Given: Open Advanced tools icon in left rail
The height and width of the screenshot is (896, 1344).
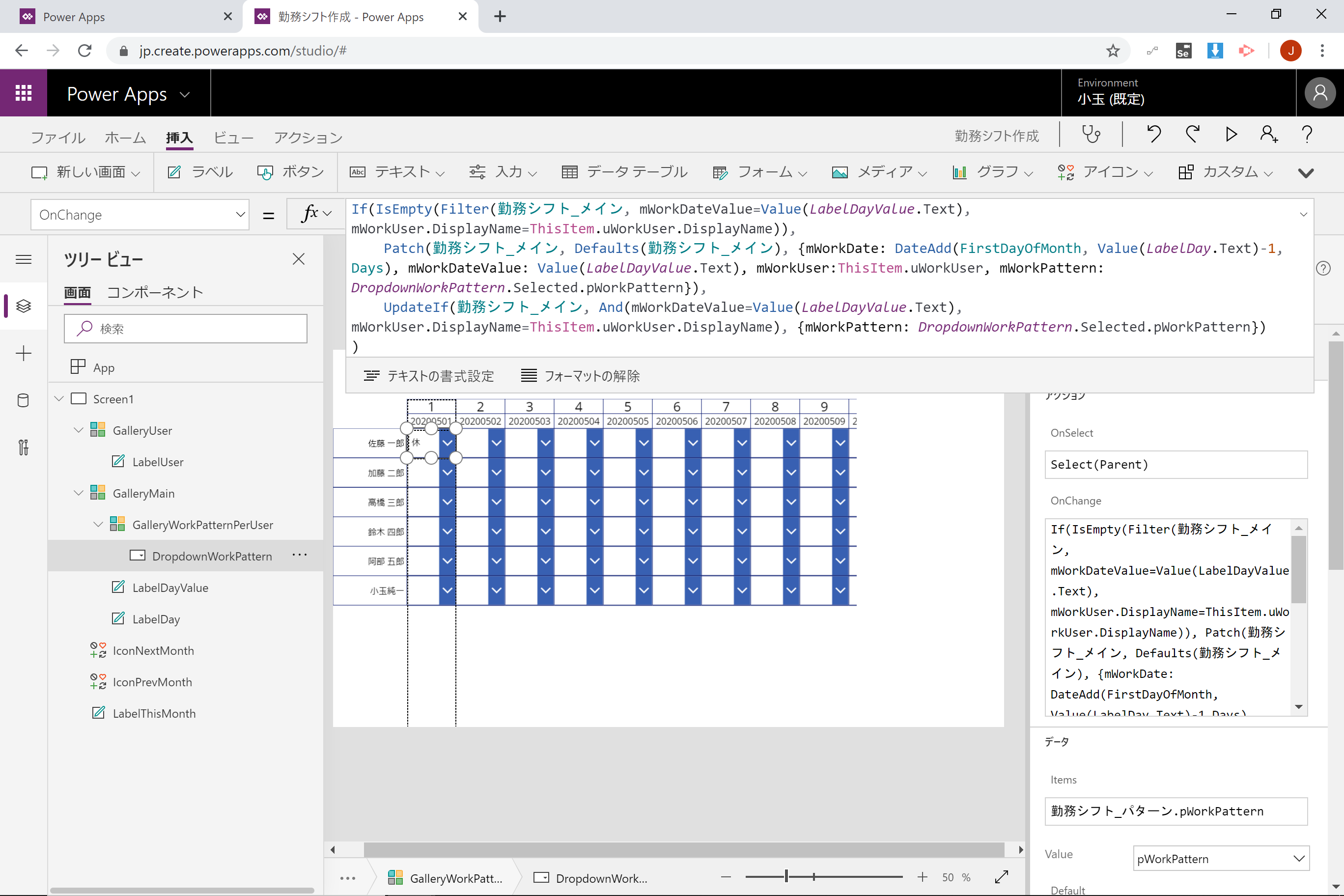Looking at the screenshot, I should click(x=24, y=448).
